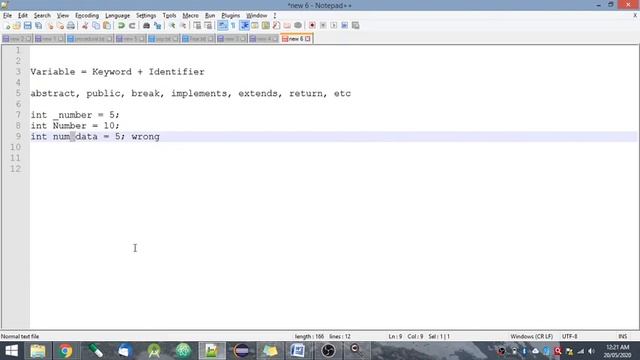Viewport: 640px width, 360px height.
Task: Click the Replace toolbar icon
Action: [157, 26]
